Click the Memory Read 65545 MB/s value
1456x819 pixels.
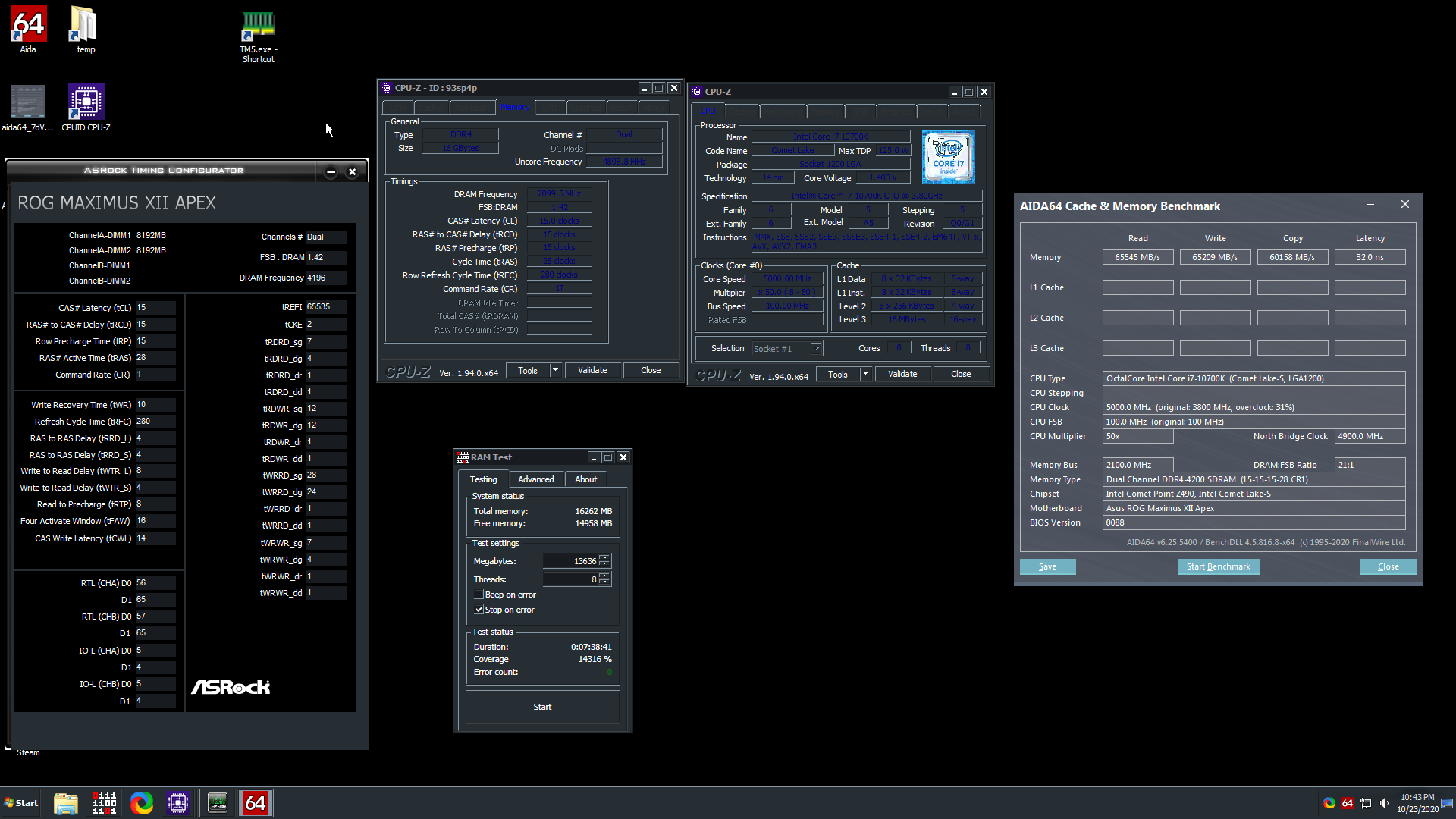click(x=1137, y=257)
